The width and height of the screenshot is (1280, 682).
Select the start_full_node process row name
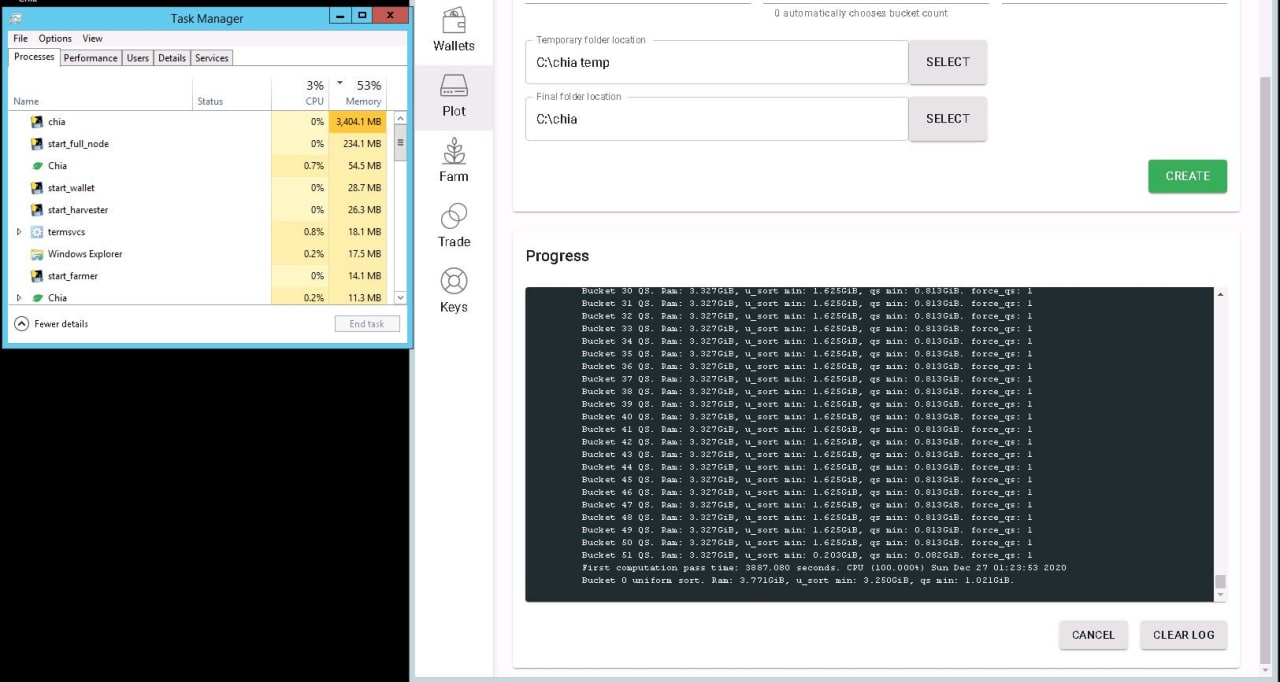(78, 144)
